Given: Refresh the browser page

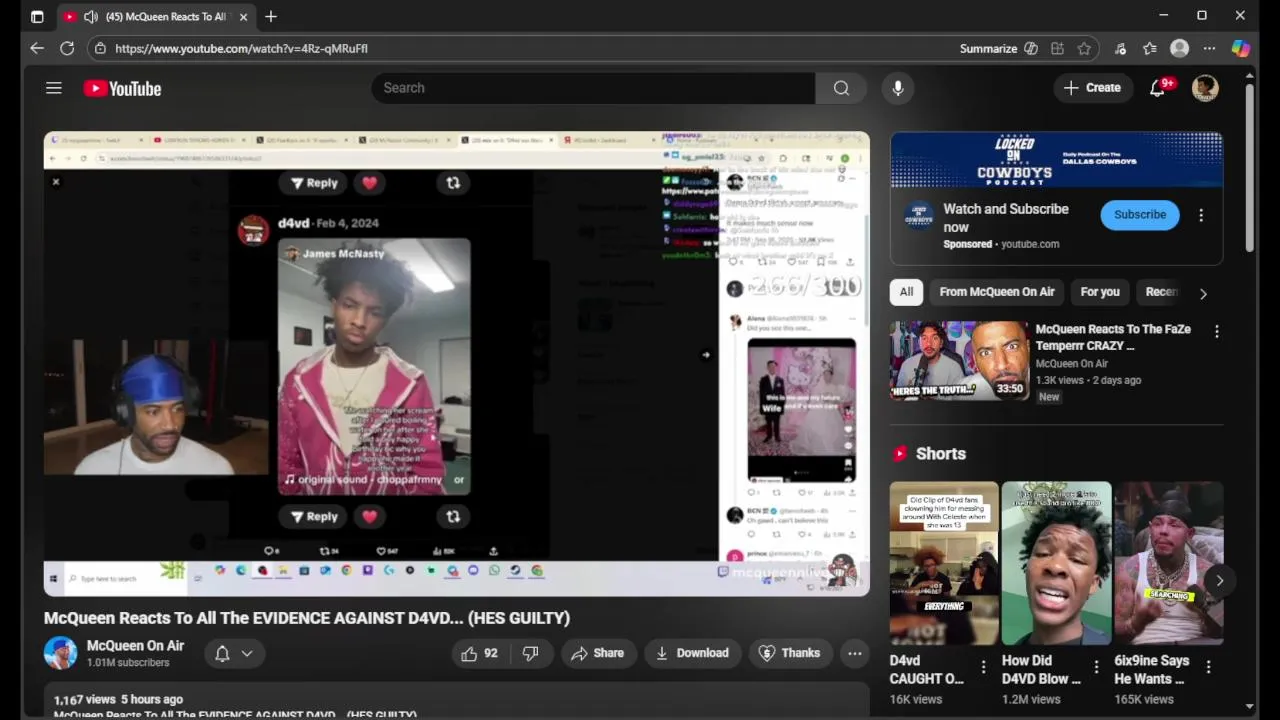Looking at the screenshot, I should 67,48.
